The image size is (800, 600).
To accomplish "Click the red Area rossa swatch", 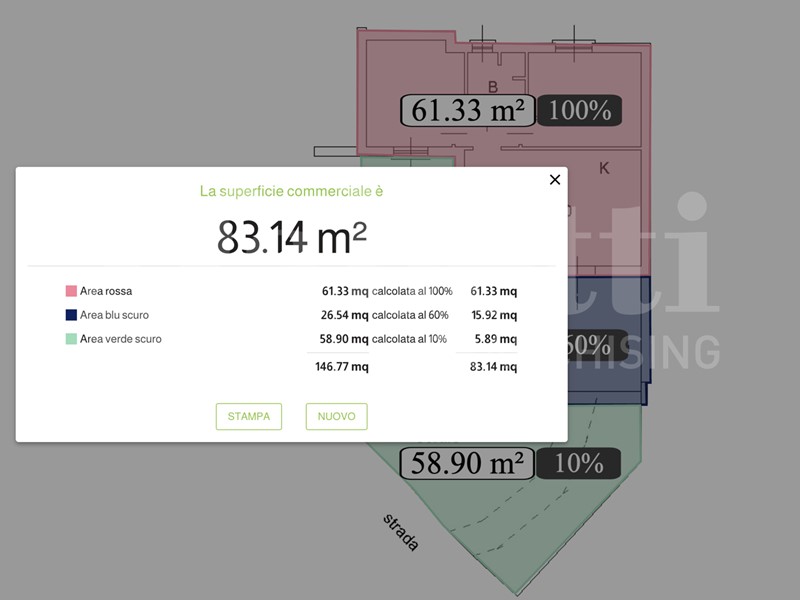I will pyautogui.click(x=71, y=291).
